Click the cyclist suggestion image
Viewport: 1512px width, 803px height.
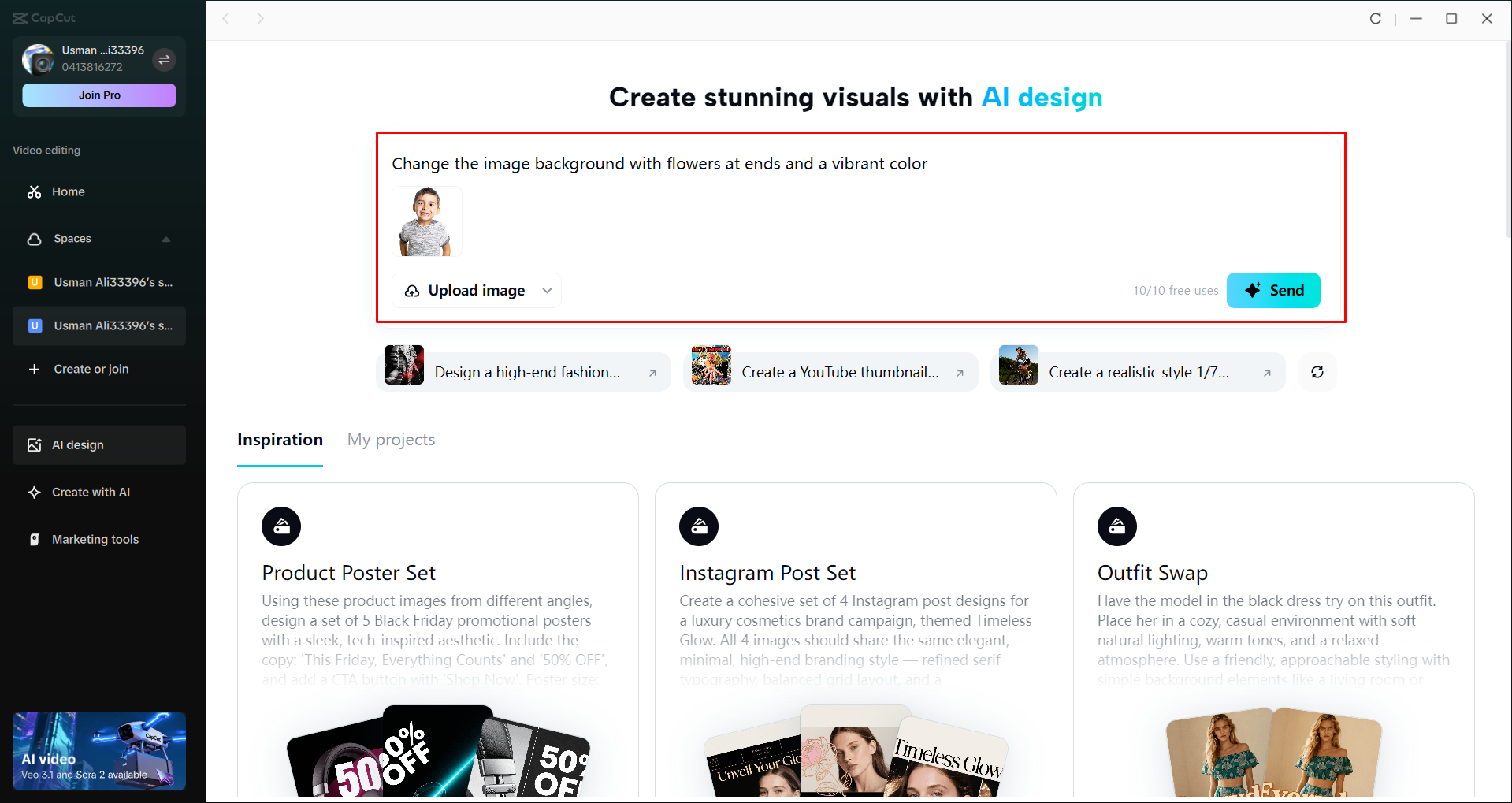pyautogui.click(x=1019, y=365)
